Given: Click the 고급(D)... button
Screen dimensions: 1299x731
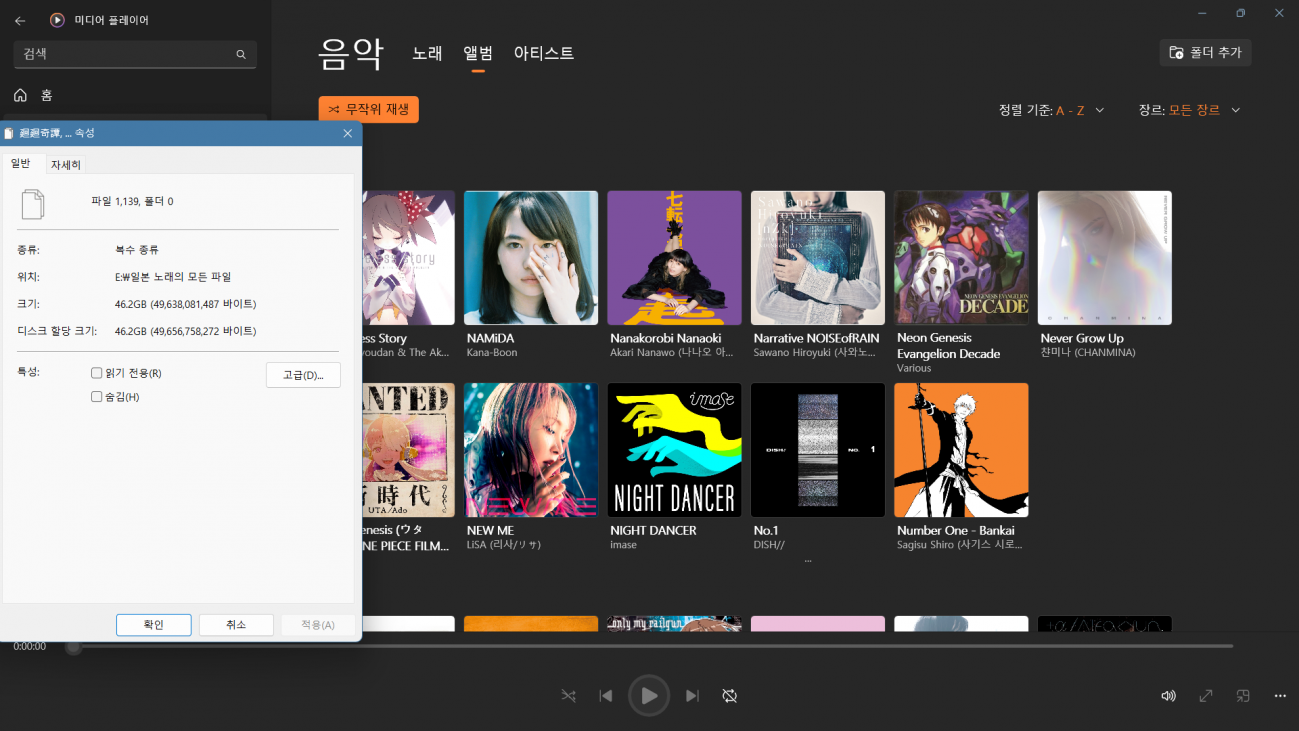Looking at the screenshot, I should (x=303, y=375).
